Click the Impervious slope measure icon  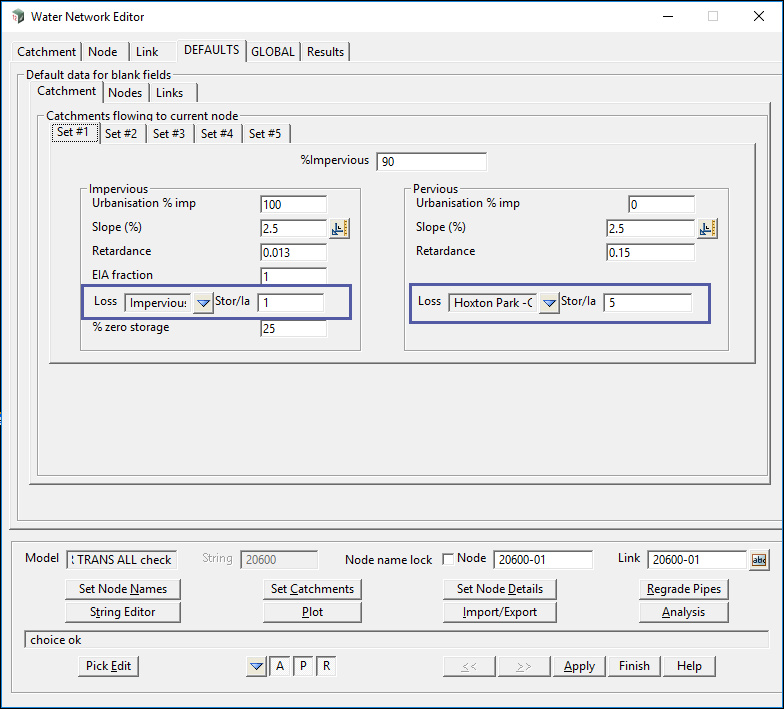(x=340, y=229)
